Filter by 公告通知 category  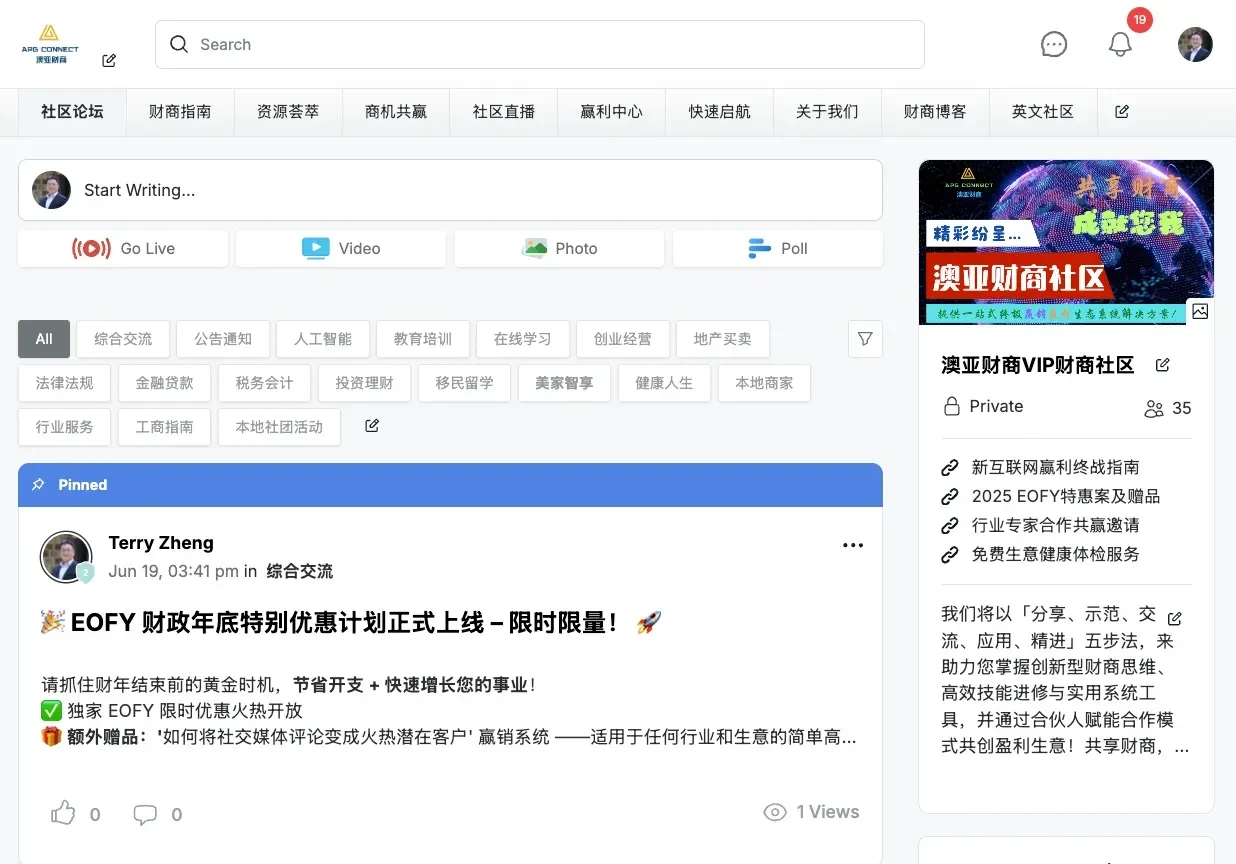(223, 339)
